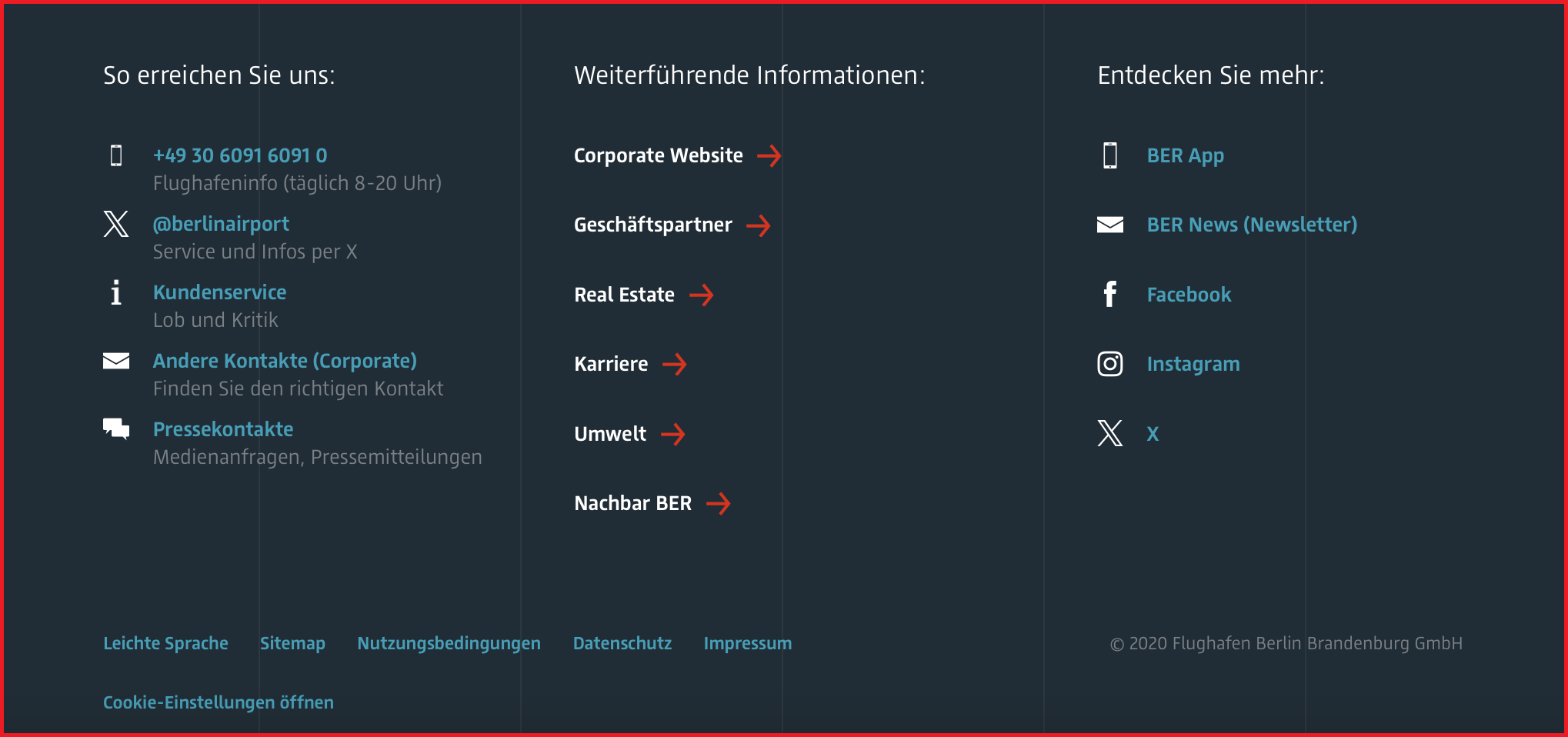Click the text 'Lob und Kritik'

(215, 320)
